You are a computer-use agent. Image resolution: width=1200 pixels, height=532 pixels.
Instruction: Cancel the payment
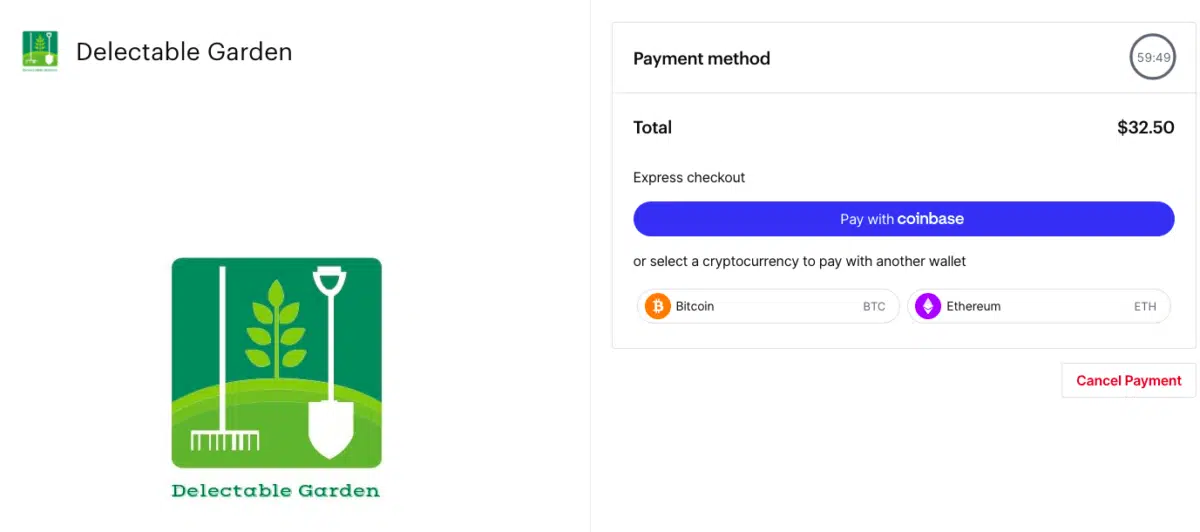point(1128,380)
